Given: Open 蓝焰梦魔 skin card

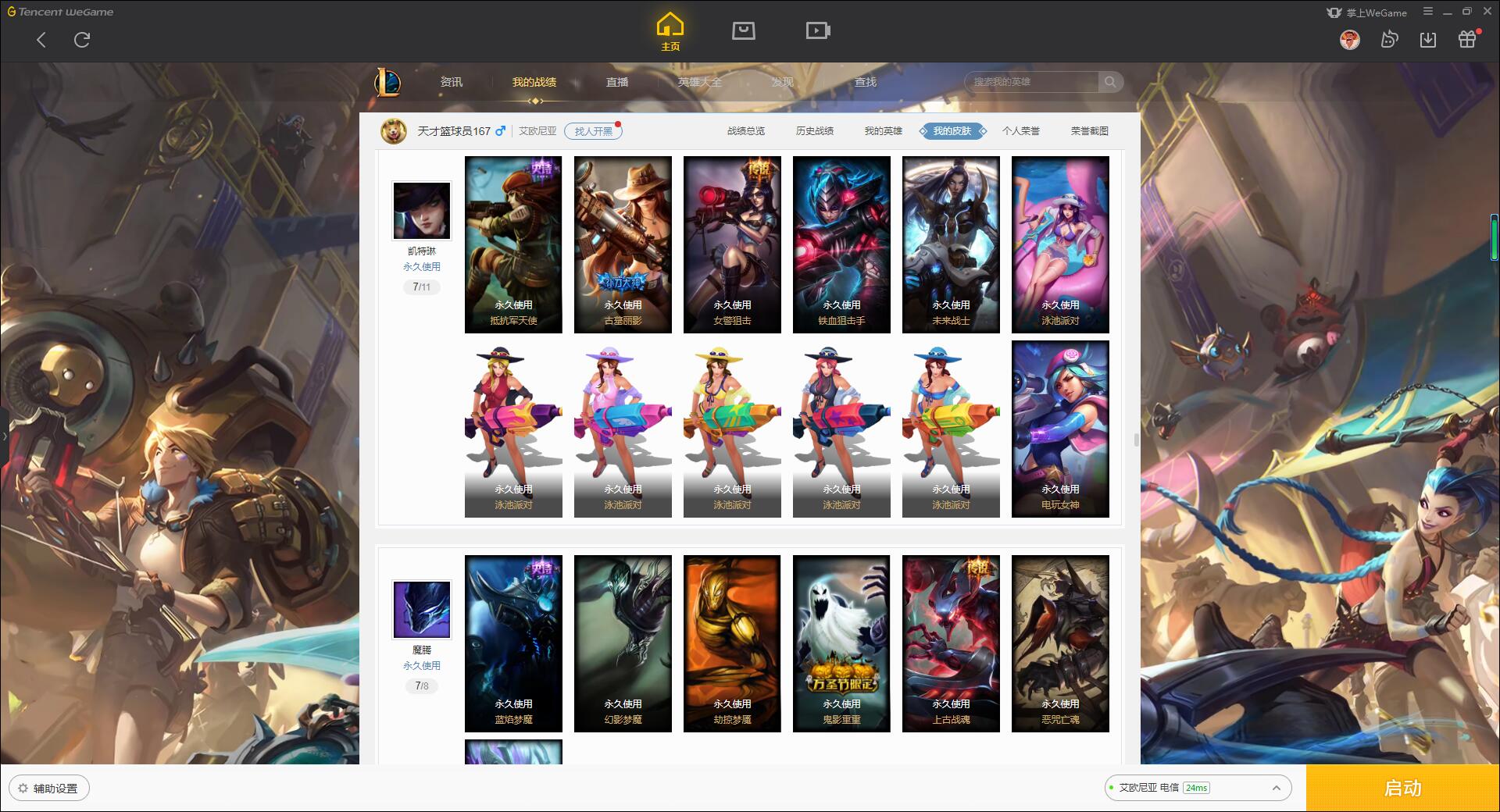Looking at the screenshot, I should [x=513, y=643].
